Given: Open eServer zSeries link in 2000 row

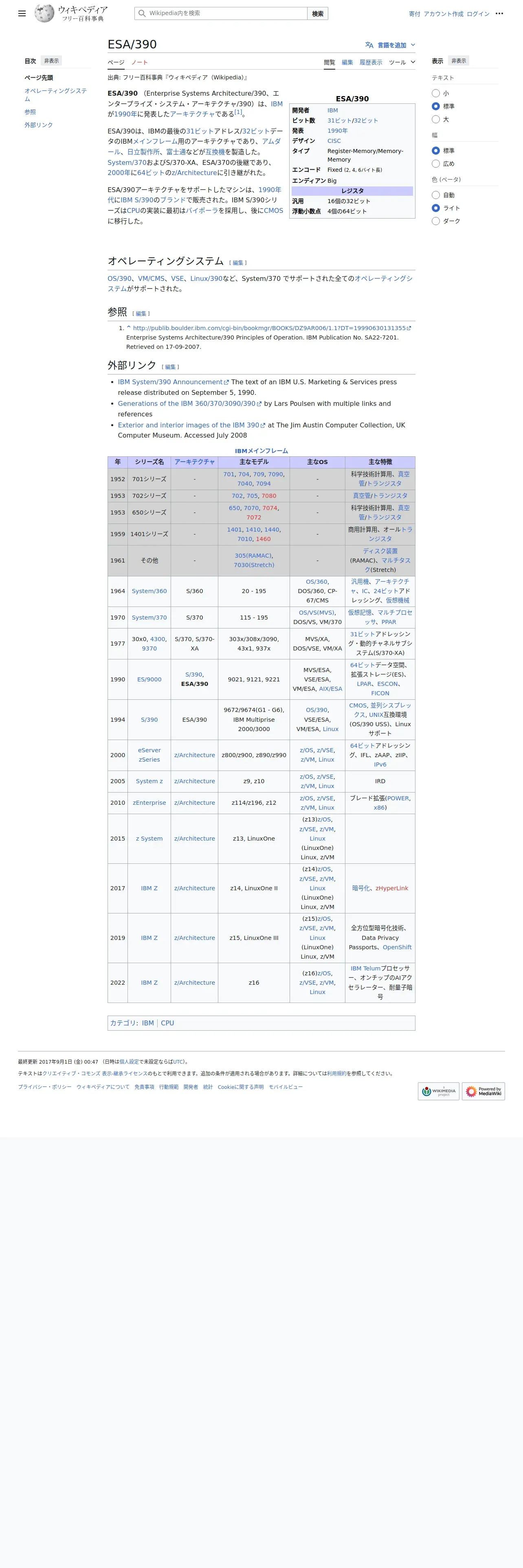Looking at the screenshot, I should [x=149, y=755].
